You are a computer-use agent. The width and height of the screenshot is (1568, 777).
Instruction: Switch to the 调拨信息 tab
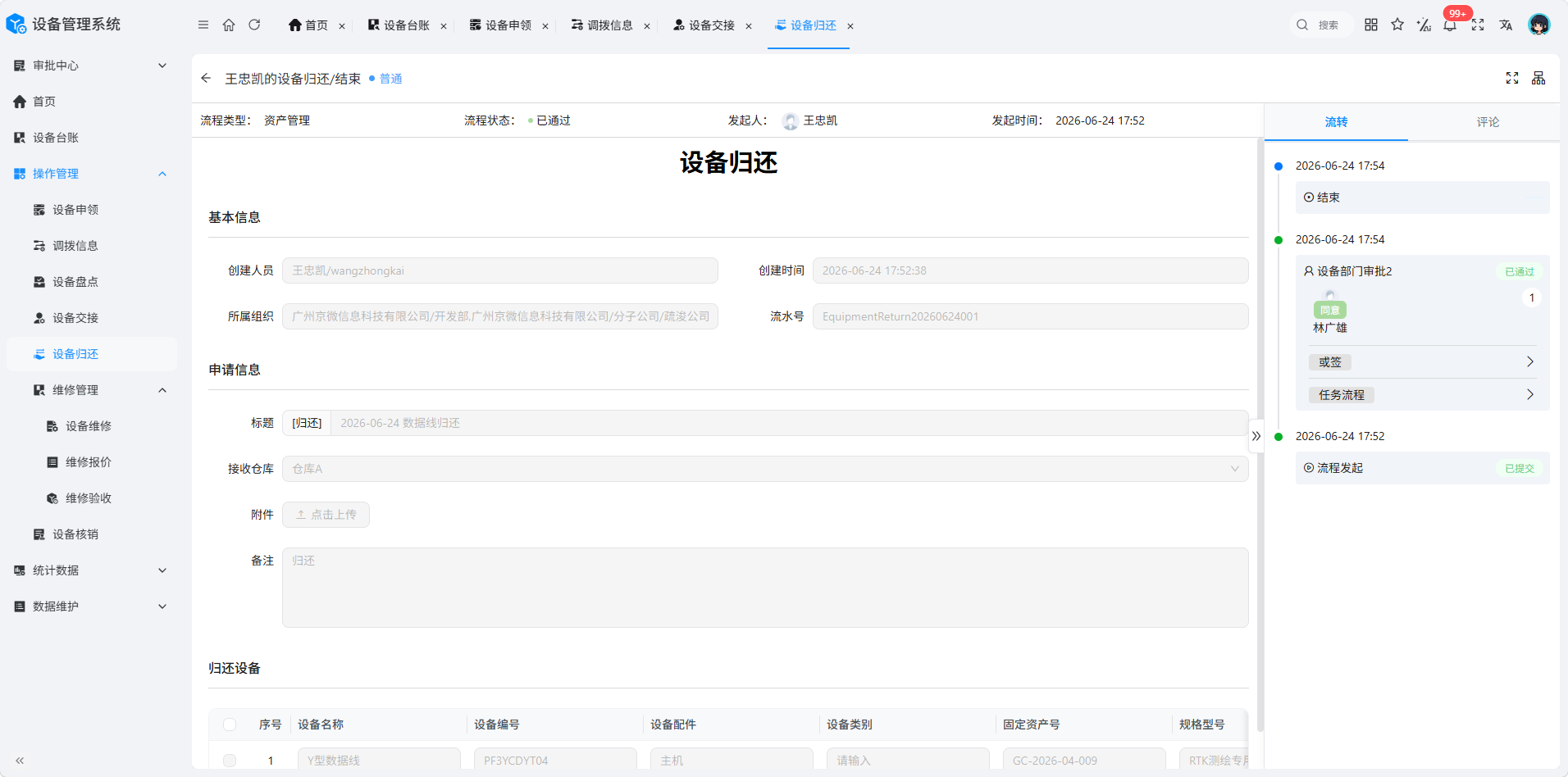603,25
